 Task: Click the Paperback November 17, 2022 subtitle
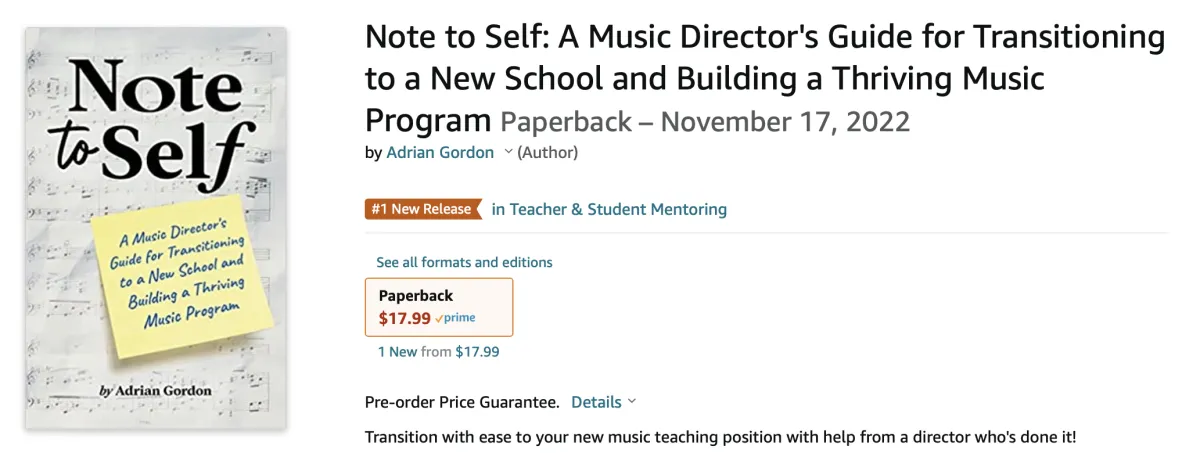click(x=705, y=121)
